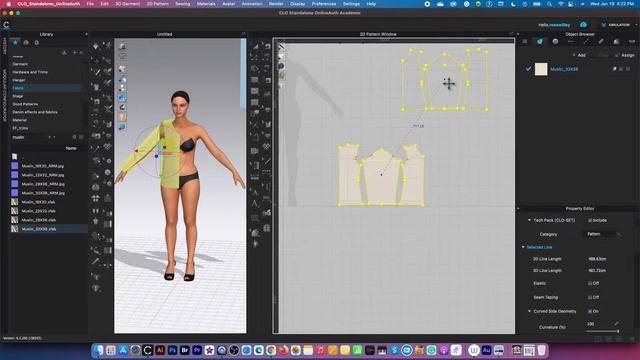Open the History side tab

pyautogui.click(x=4, y=47)
